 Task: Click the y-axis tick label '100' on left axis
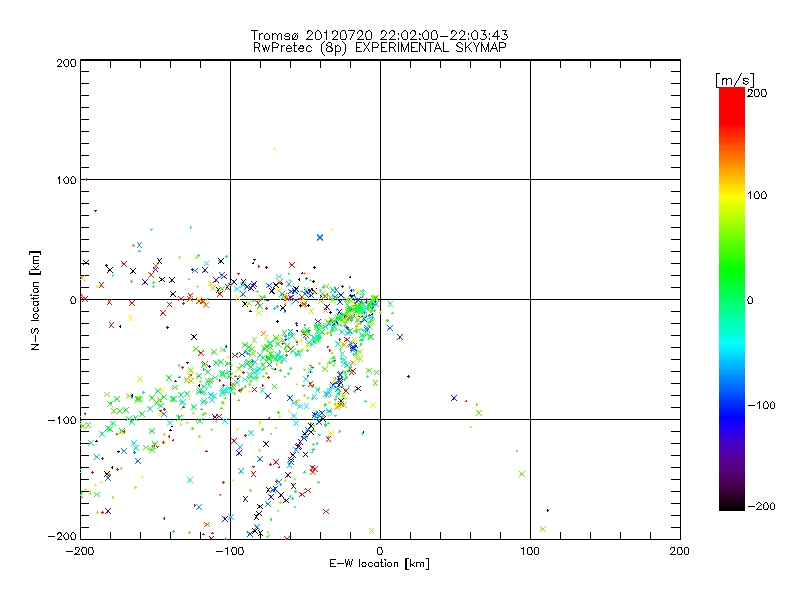click(66, 180)
